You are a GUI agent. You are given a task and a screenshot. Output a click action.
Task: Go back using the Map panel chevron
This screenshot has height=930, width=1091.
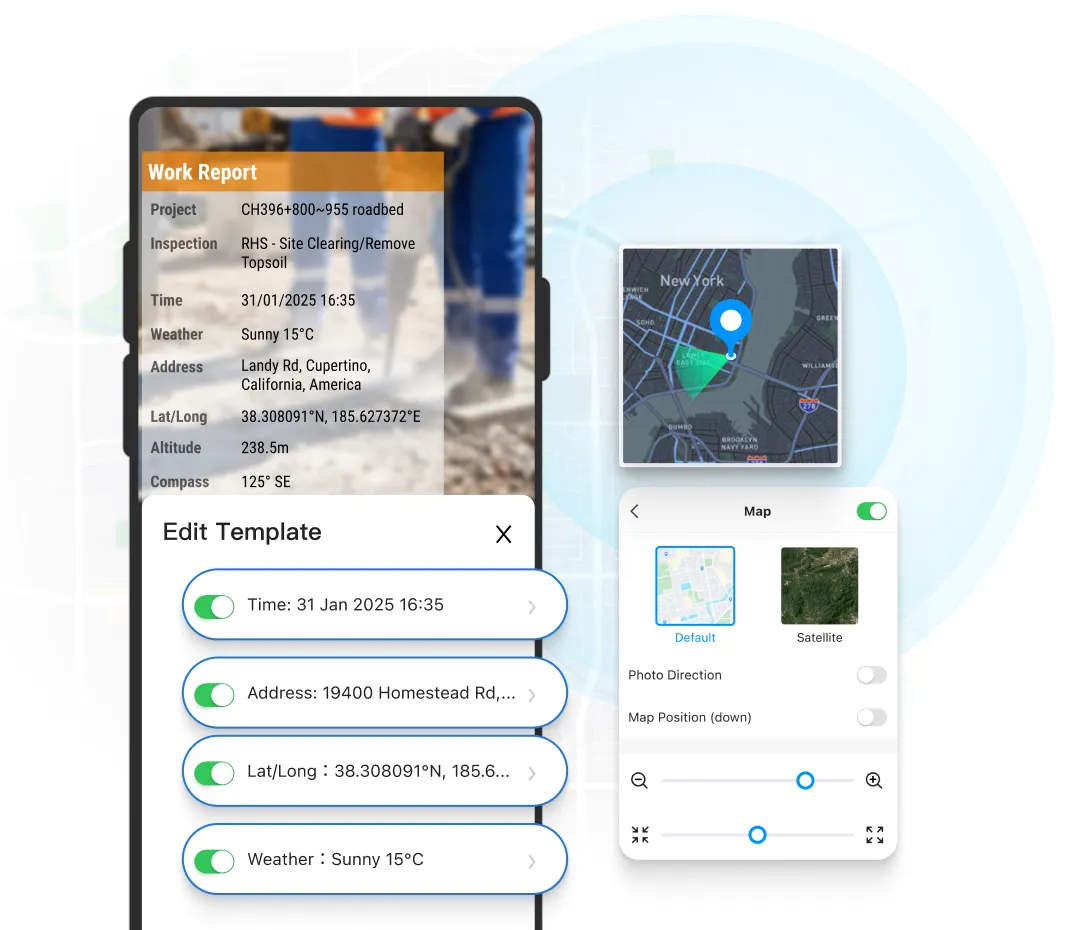[x=634, y=511]
